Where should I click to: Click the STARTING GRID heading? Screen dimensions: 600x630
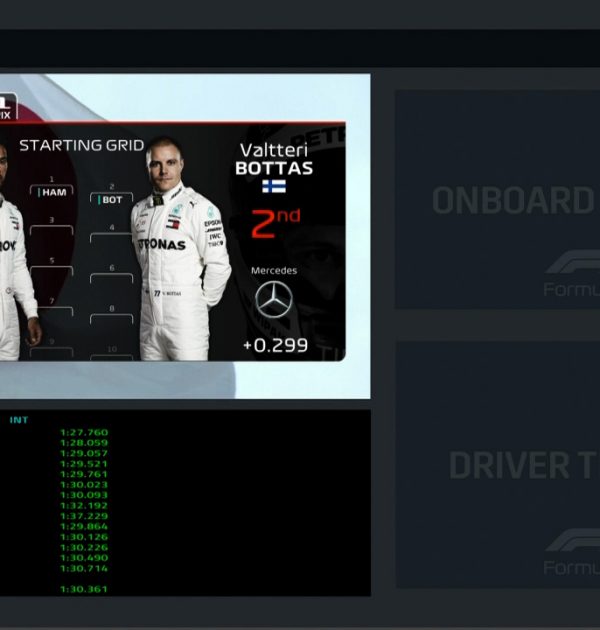point(82,145)
